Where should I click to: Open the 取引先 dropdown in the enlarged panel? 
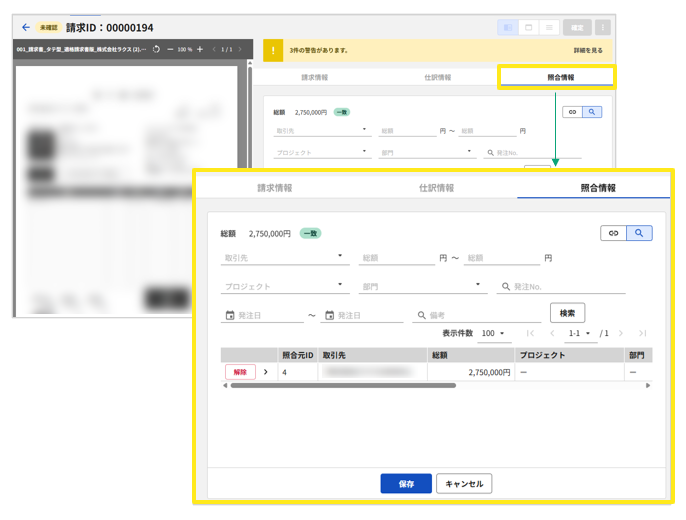coord(285,258)
